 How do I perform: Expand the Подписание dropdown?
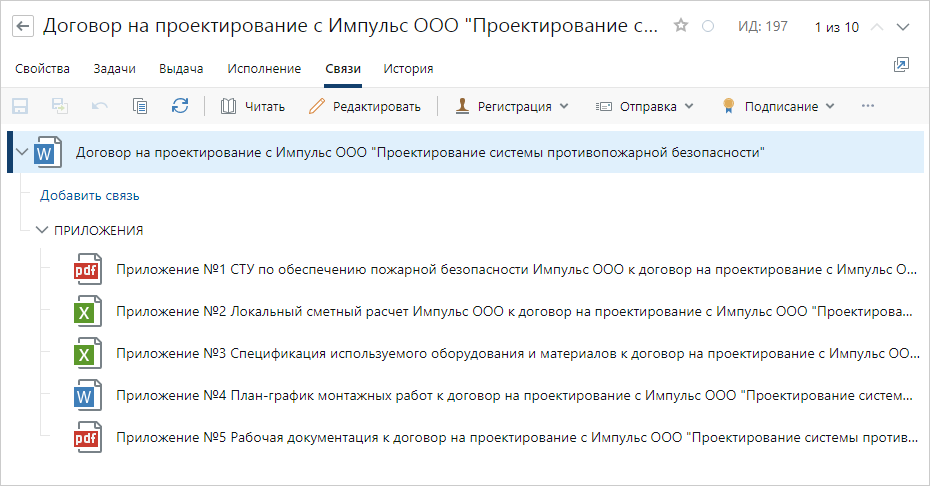(778, 106)
